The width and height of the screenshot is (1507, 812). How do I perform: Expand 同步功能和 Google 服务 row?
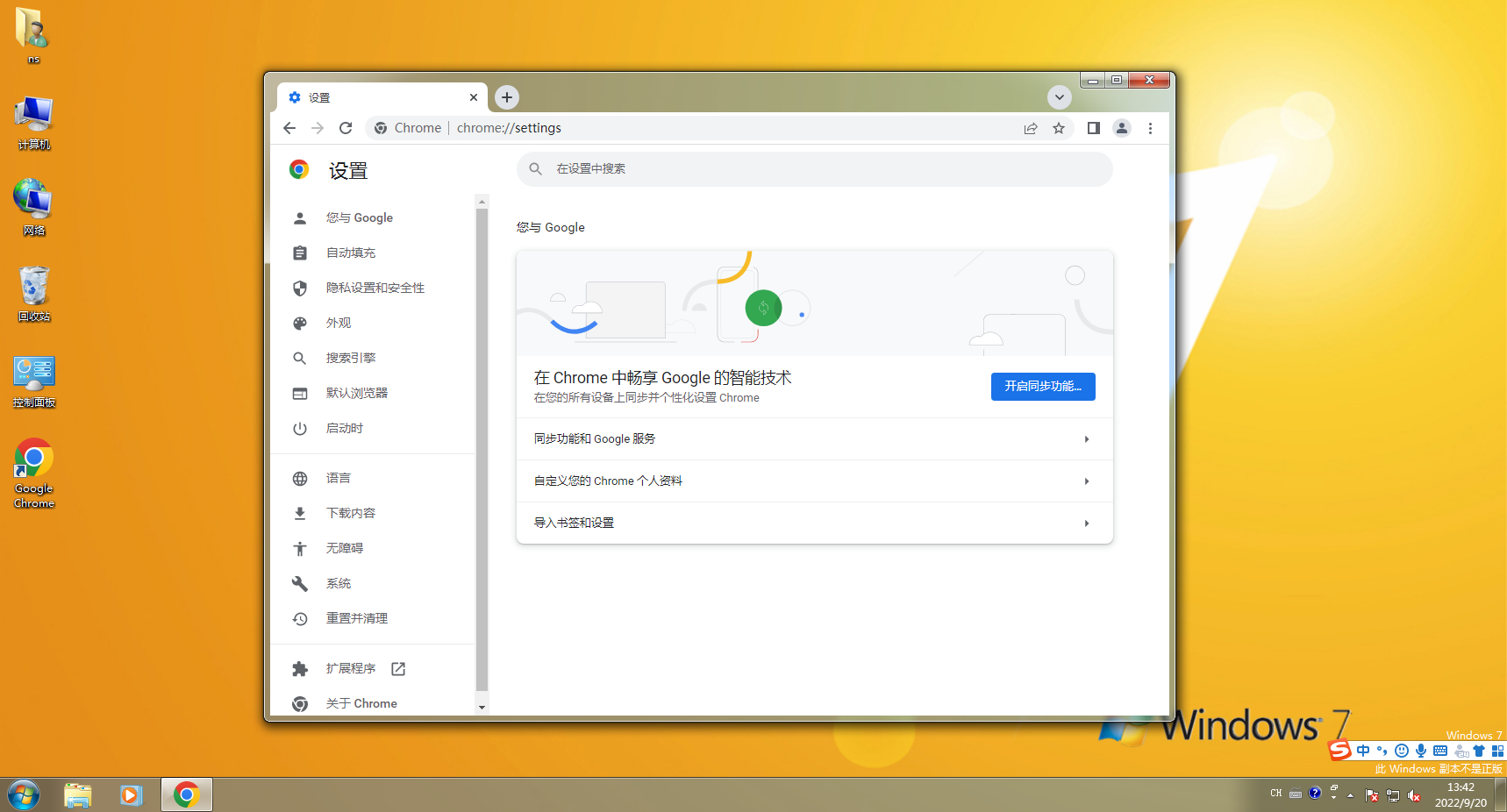pos(814,438)
